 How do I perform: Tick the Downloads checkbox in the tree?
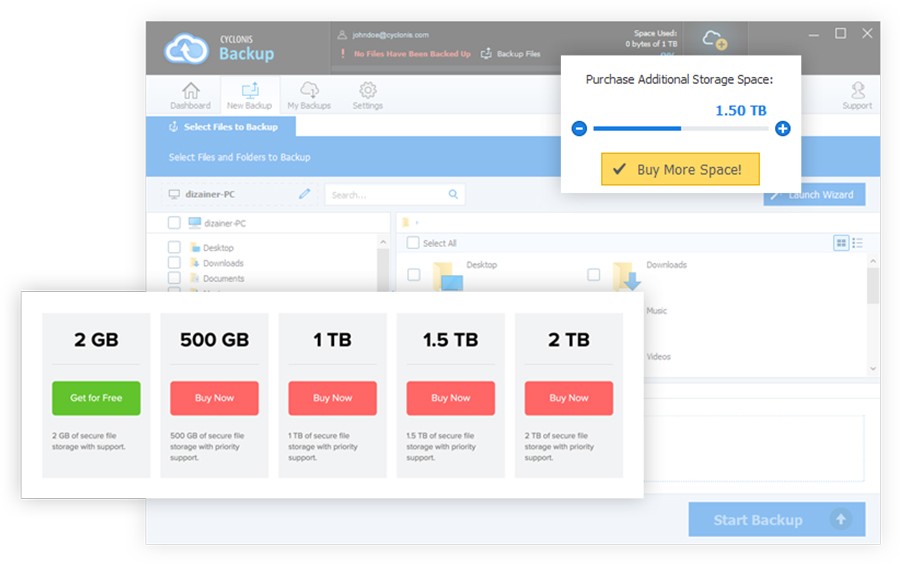point(175,263)
